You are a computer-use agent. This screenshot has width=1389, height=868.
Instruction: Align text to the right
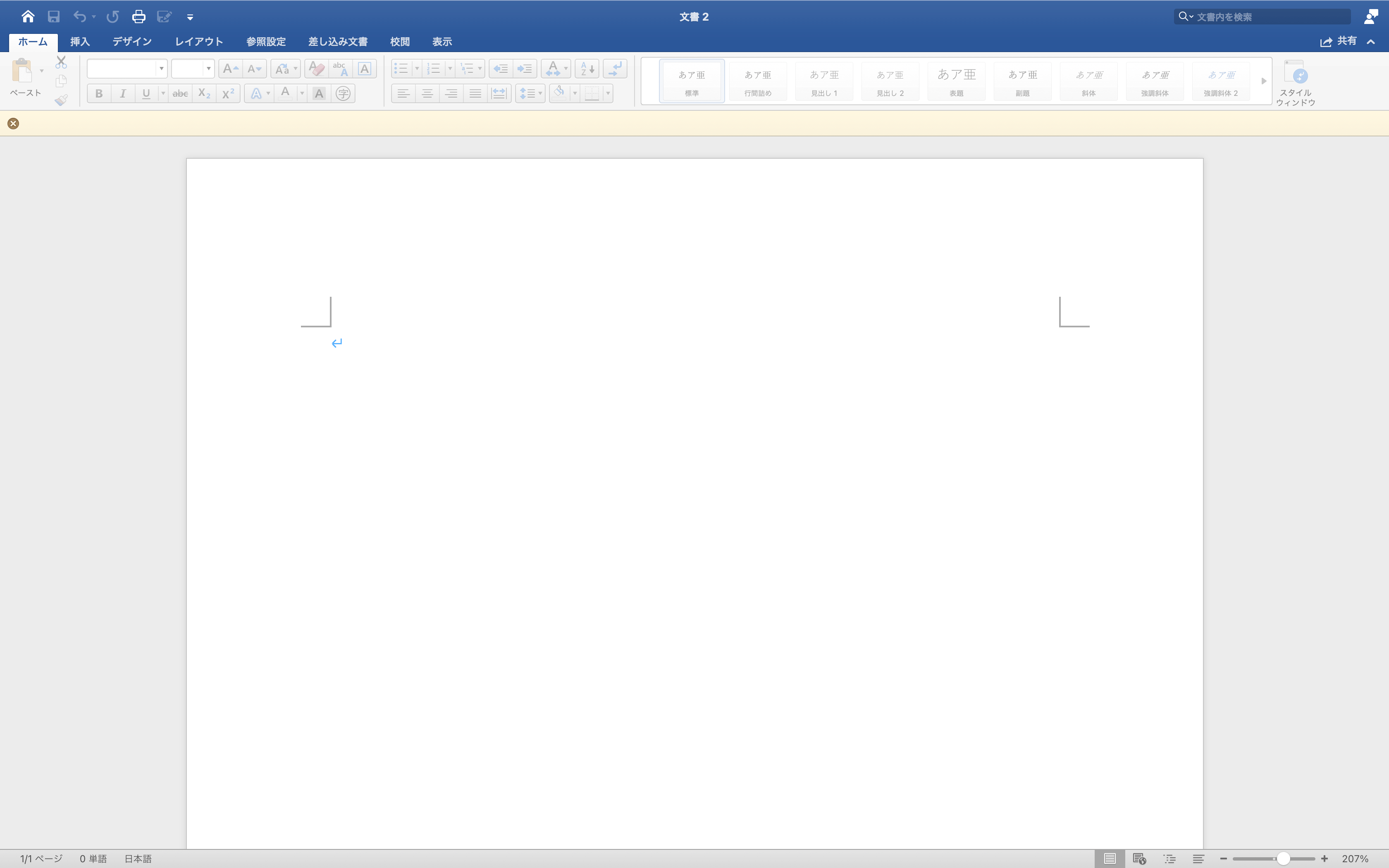point(451,93)
